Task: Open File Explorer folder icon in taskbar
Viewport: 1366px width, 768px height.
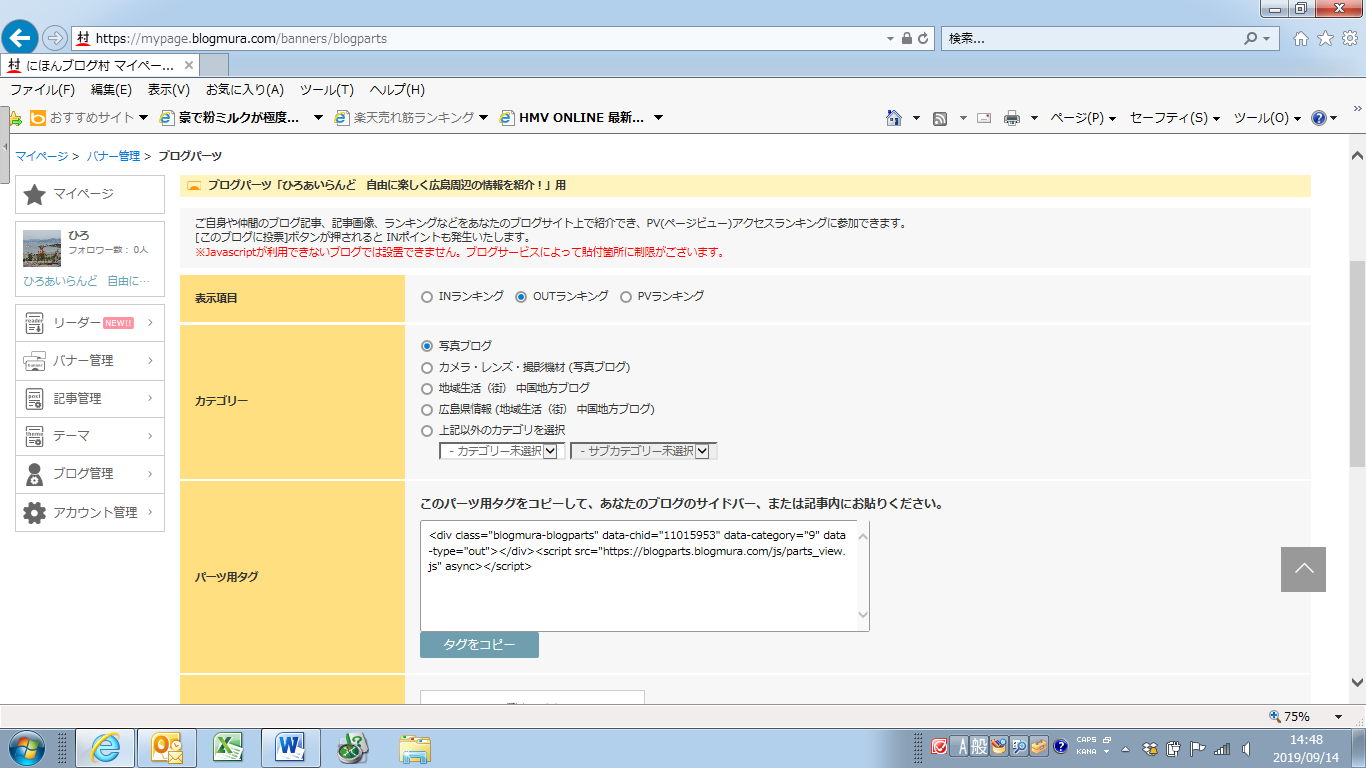Action: pyautogui.click(x=415, y=747)
